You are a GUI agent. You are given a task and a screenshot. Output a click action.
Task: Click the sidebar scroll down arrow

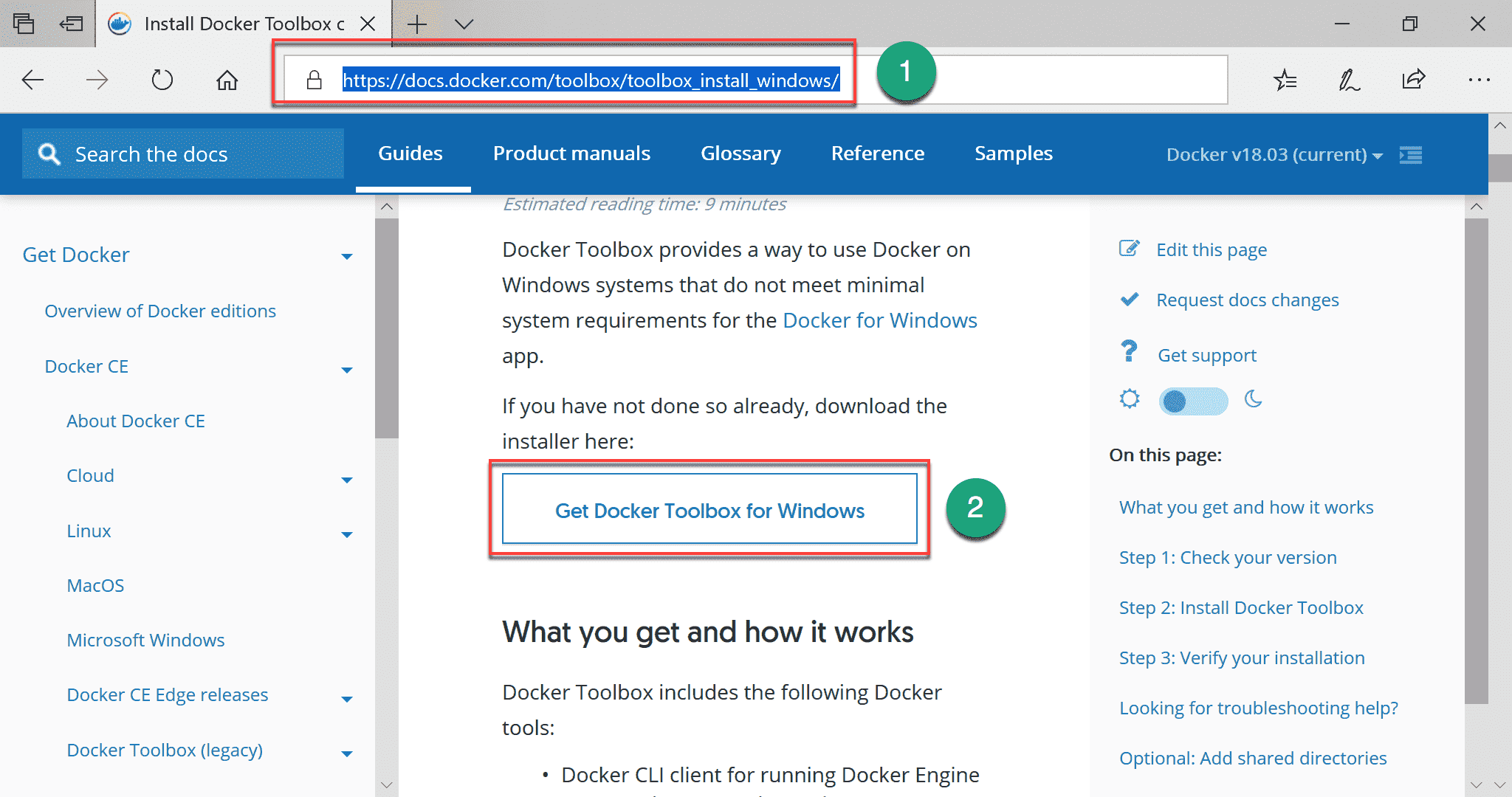(x=386, y=784)
